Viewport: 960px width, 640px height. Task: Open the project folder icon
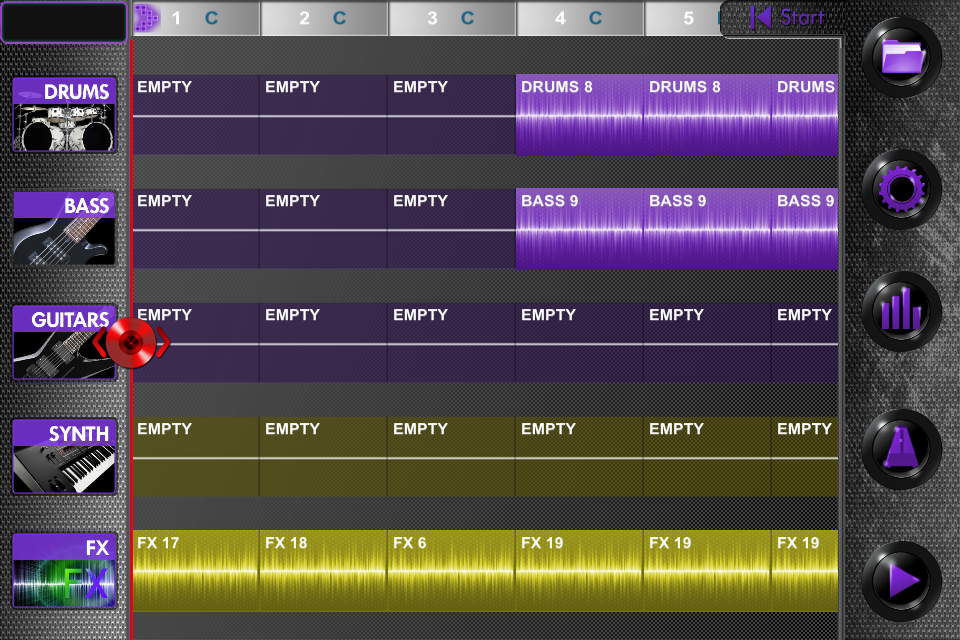(x=901, y=57)
